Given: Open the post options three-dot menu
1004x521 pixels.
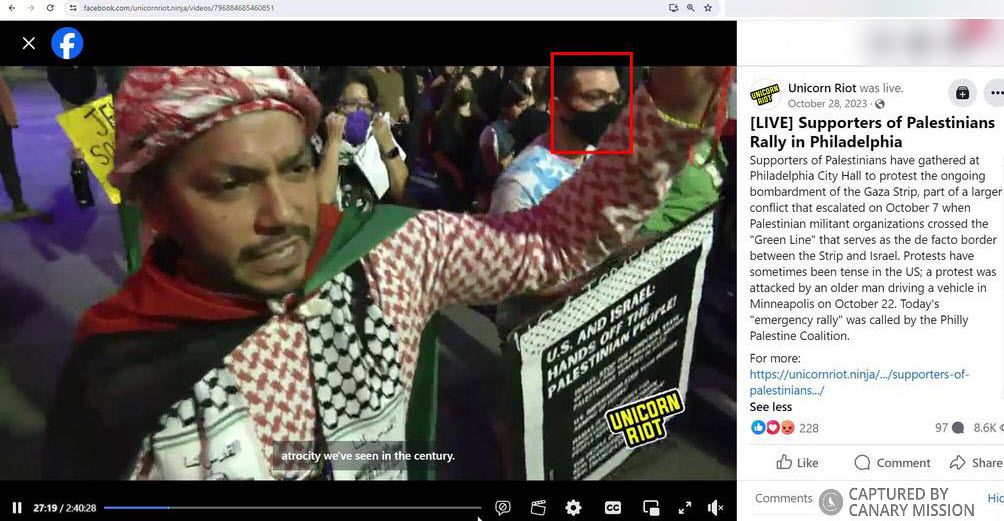Looking at the screenshot, I should pos(995,93).
